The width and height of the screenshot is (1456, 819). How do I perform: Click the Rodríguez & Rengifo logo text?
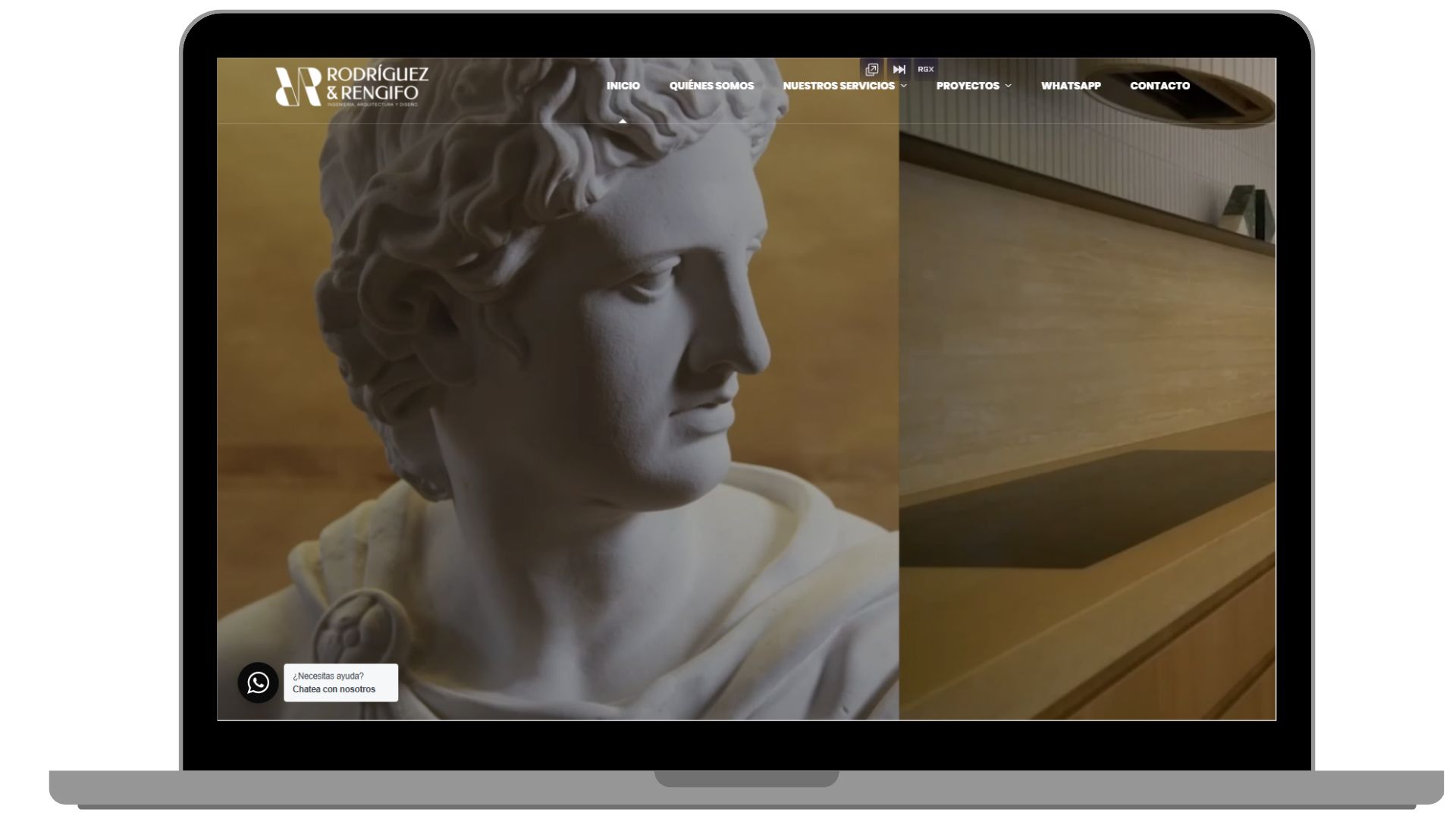click(x=377, y=84)
